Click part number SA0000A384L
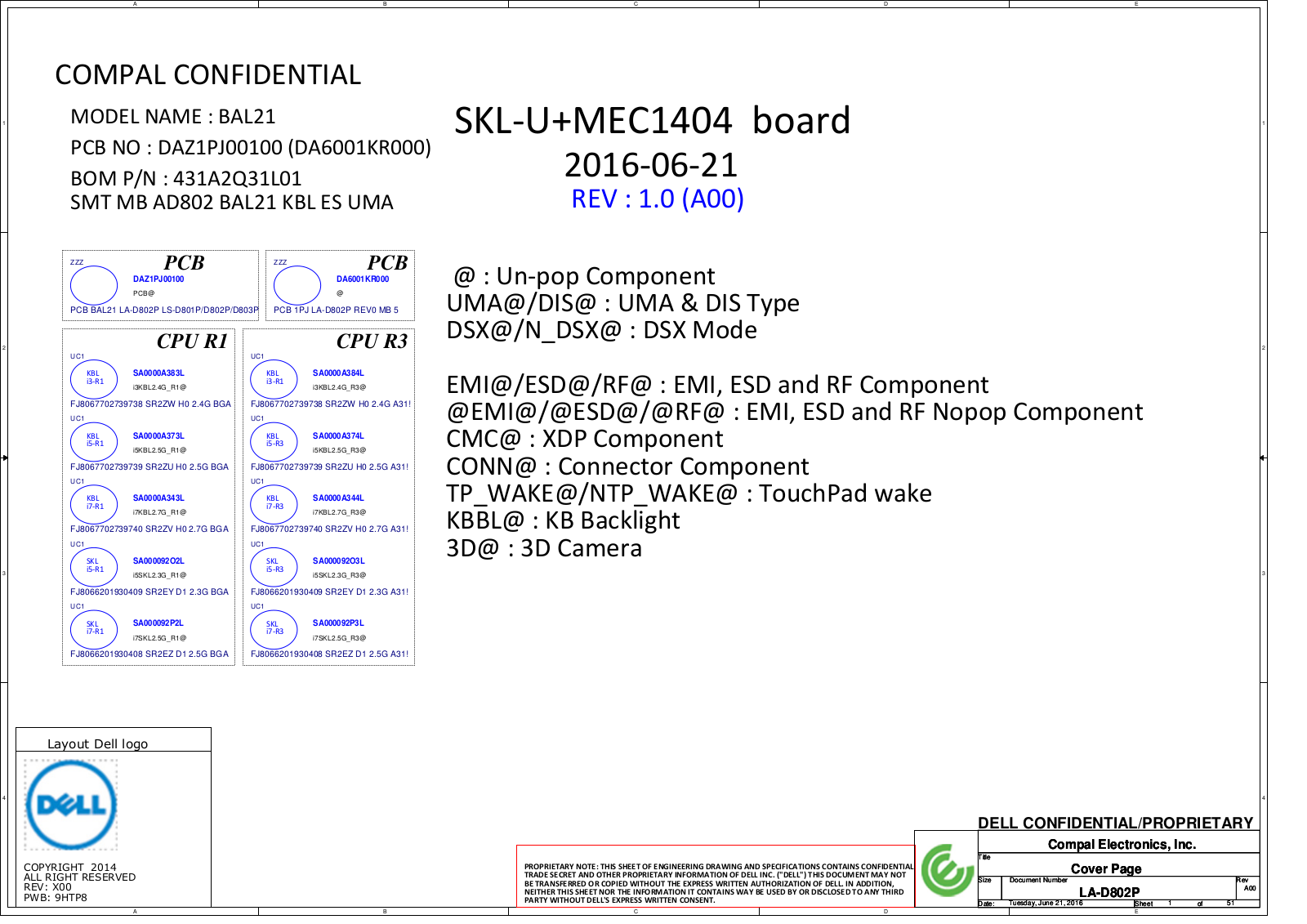The height and width of the screenshot is (924, 1307). [338, 373]
